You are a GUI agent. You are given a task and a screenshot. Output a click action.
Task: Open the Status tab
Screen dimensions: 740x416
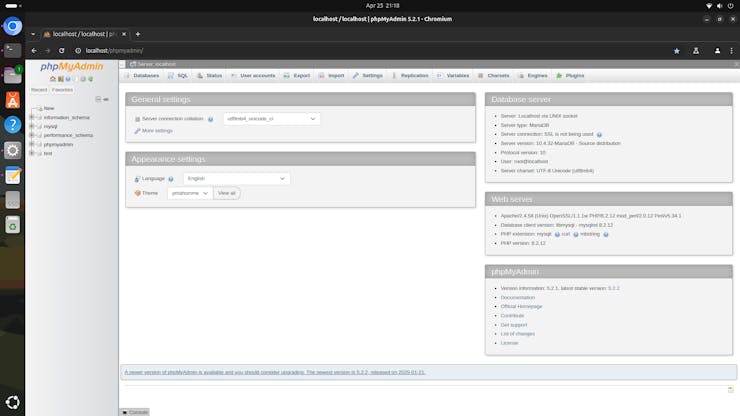point(210,76)
